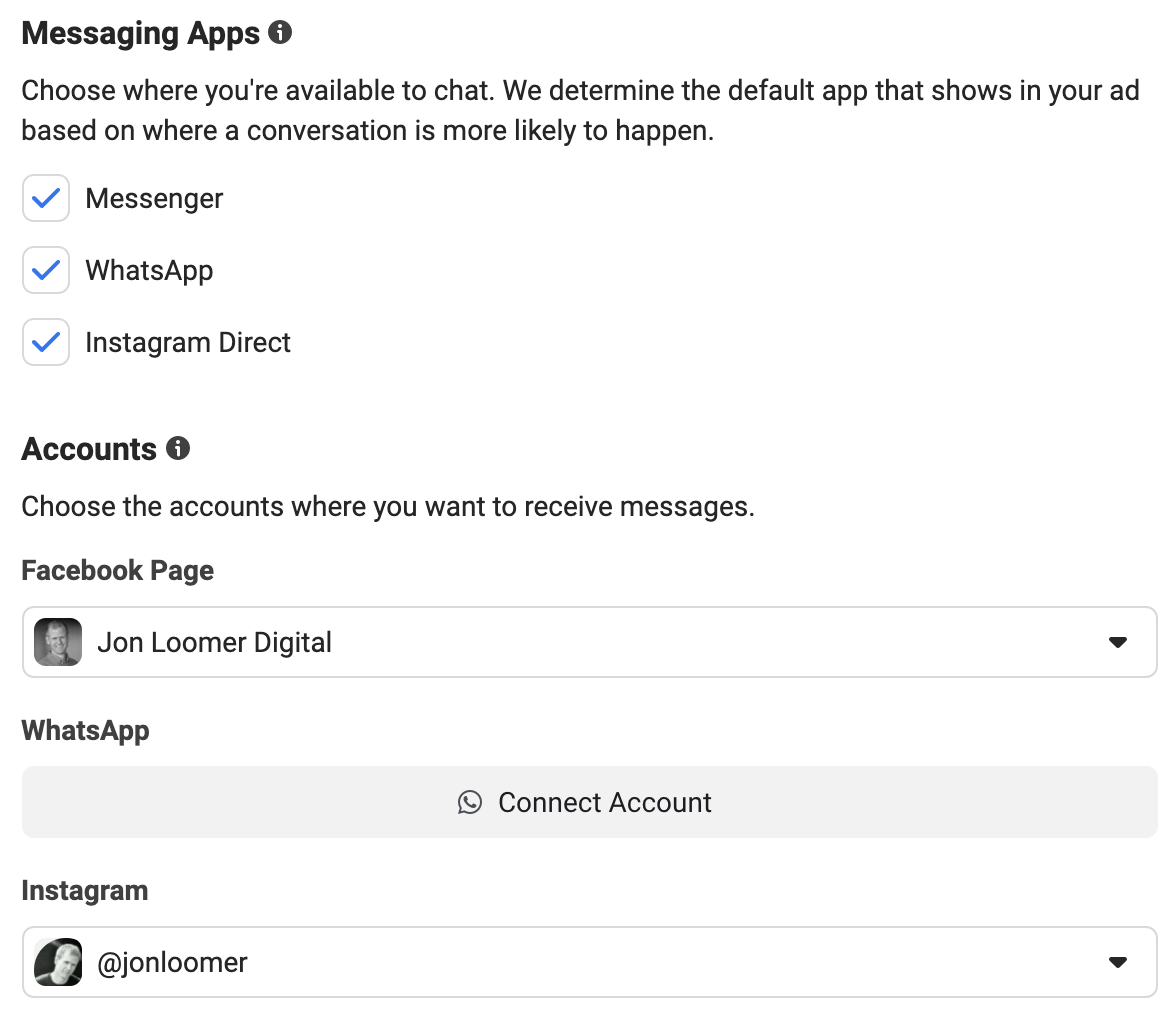Uncheck the WhatsApp checkbox

point(46,269)
